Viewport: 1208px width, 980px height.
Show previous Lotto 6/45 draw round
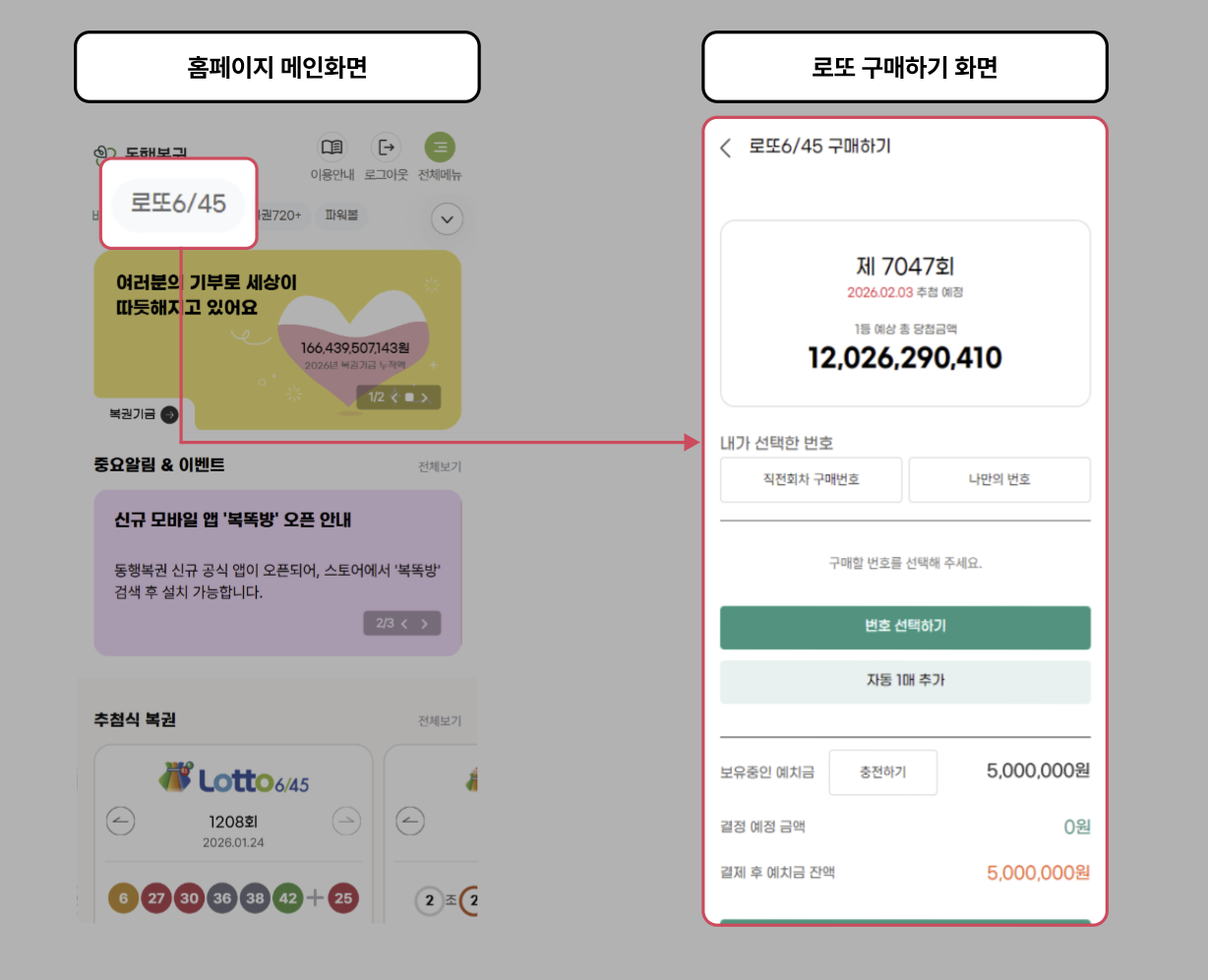pos(120,821)
